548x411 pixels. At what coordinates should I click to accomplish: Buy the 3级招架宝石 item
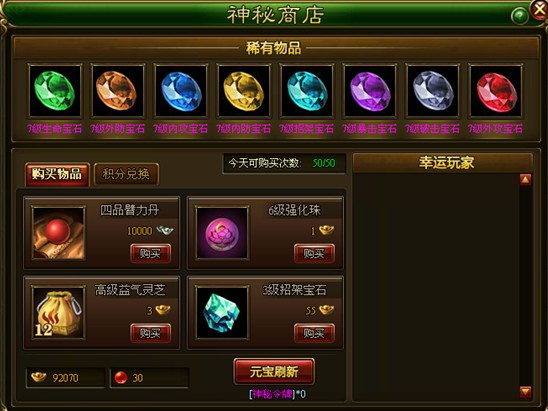click(314, 333)
